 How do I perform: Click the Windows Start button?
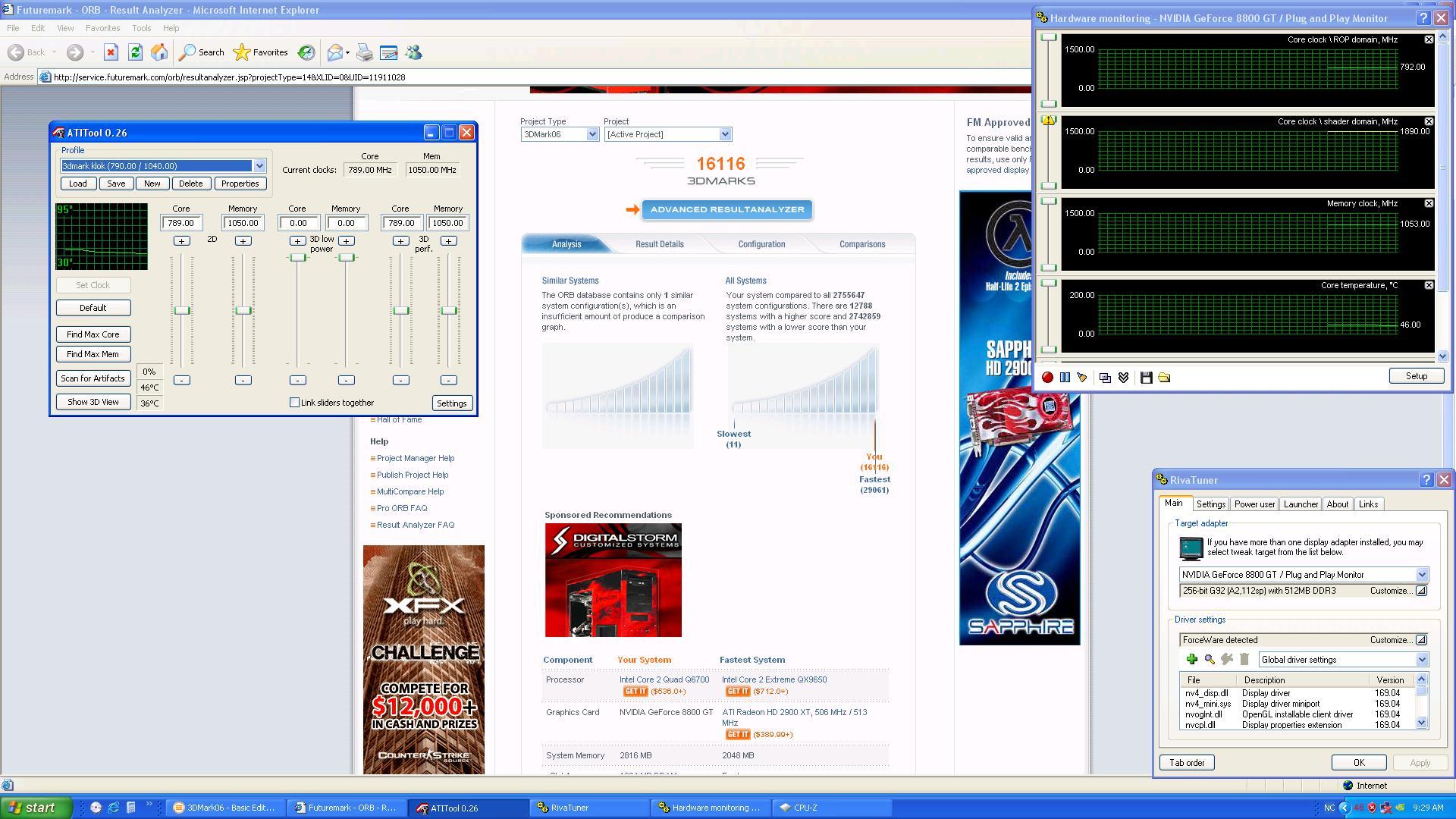pos(36,808)
